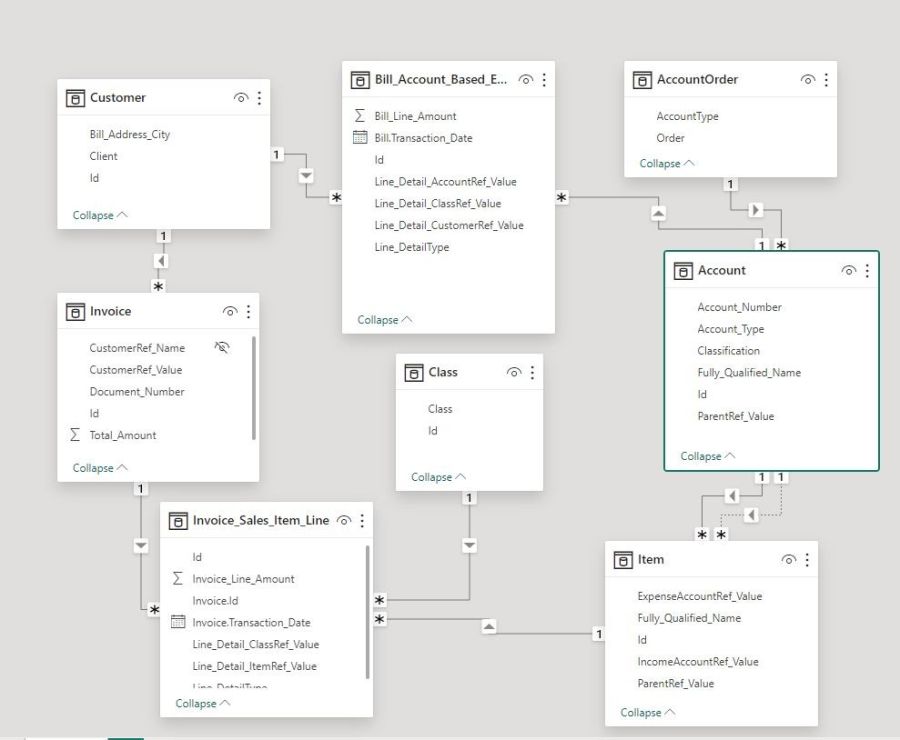Toggle visibility of Invoice_Sales_Item_Line table

[344, 521]
